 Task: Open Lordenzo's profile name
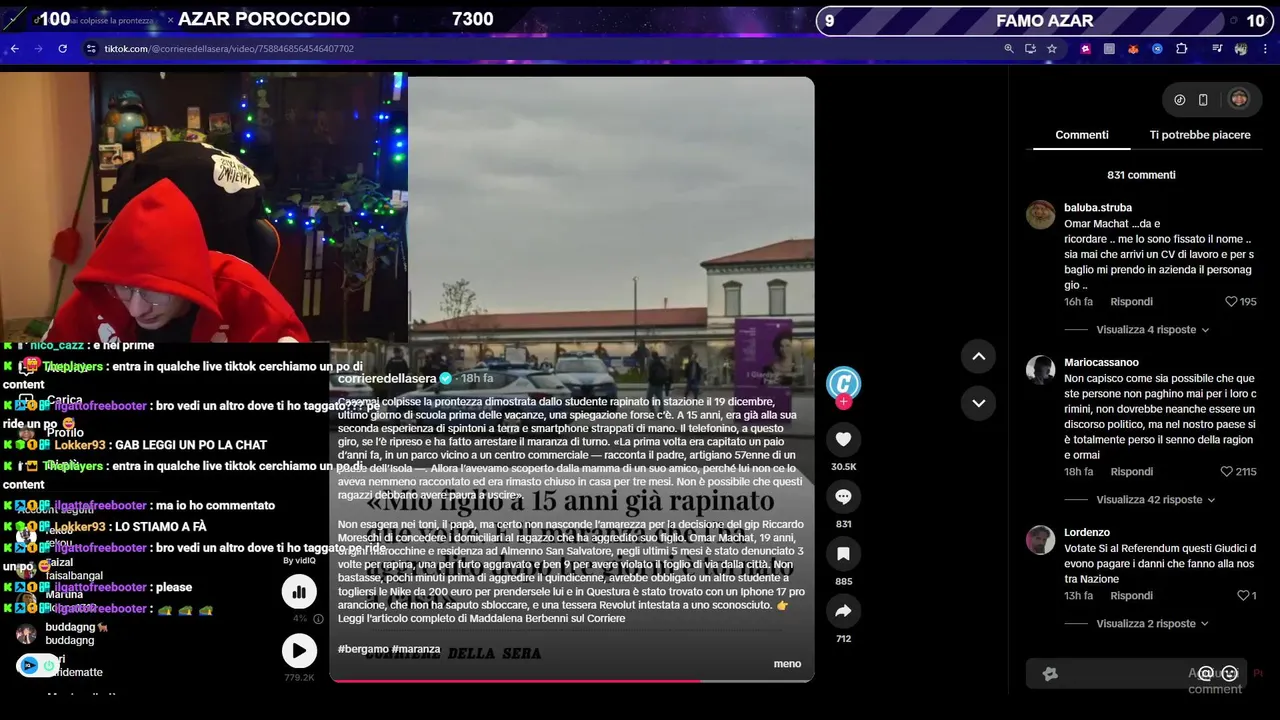coord(1086,533)
